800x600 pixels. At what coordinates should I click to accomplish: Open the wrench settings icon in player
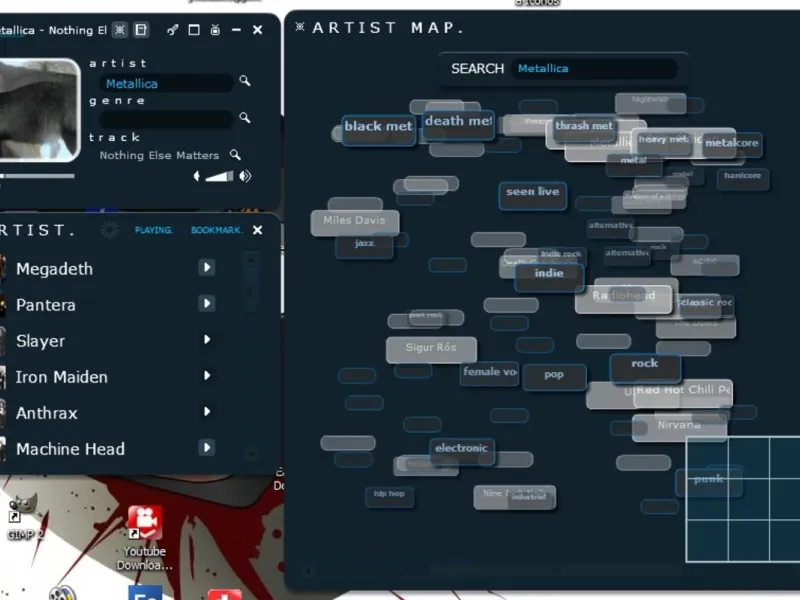pos(172,30)
